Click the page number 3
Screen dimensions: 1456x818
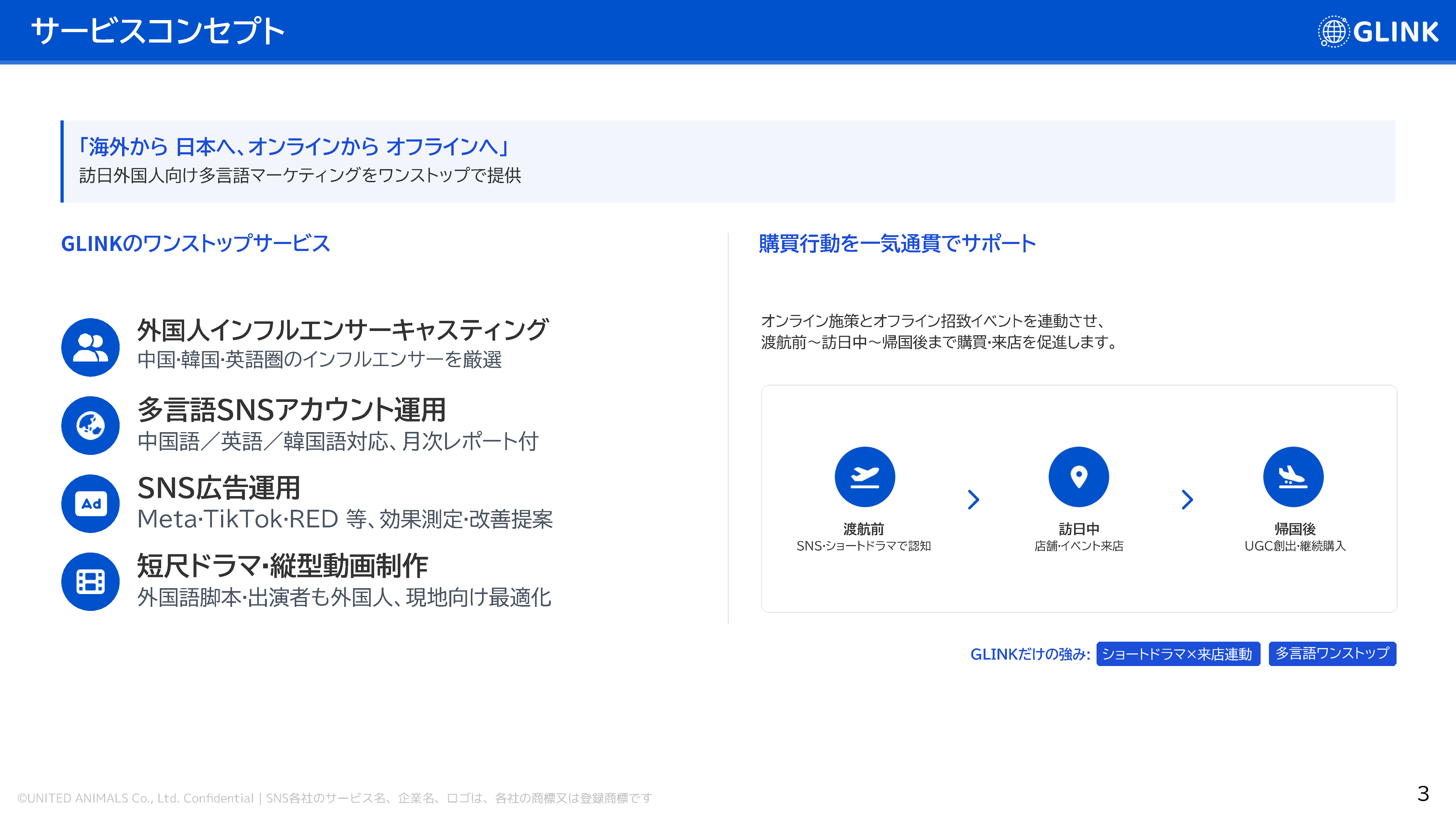tap(1423, 794)
